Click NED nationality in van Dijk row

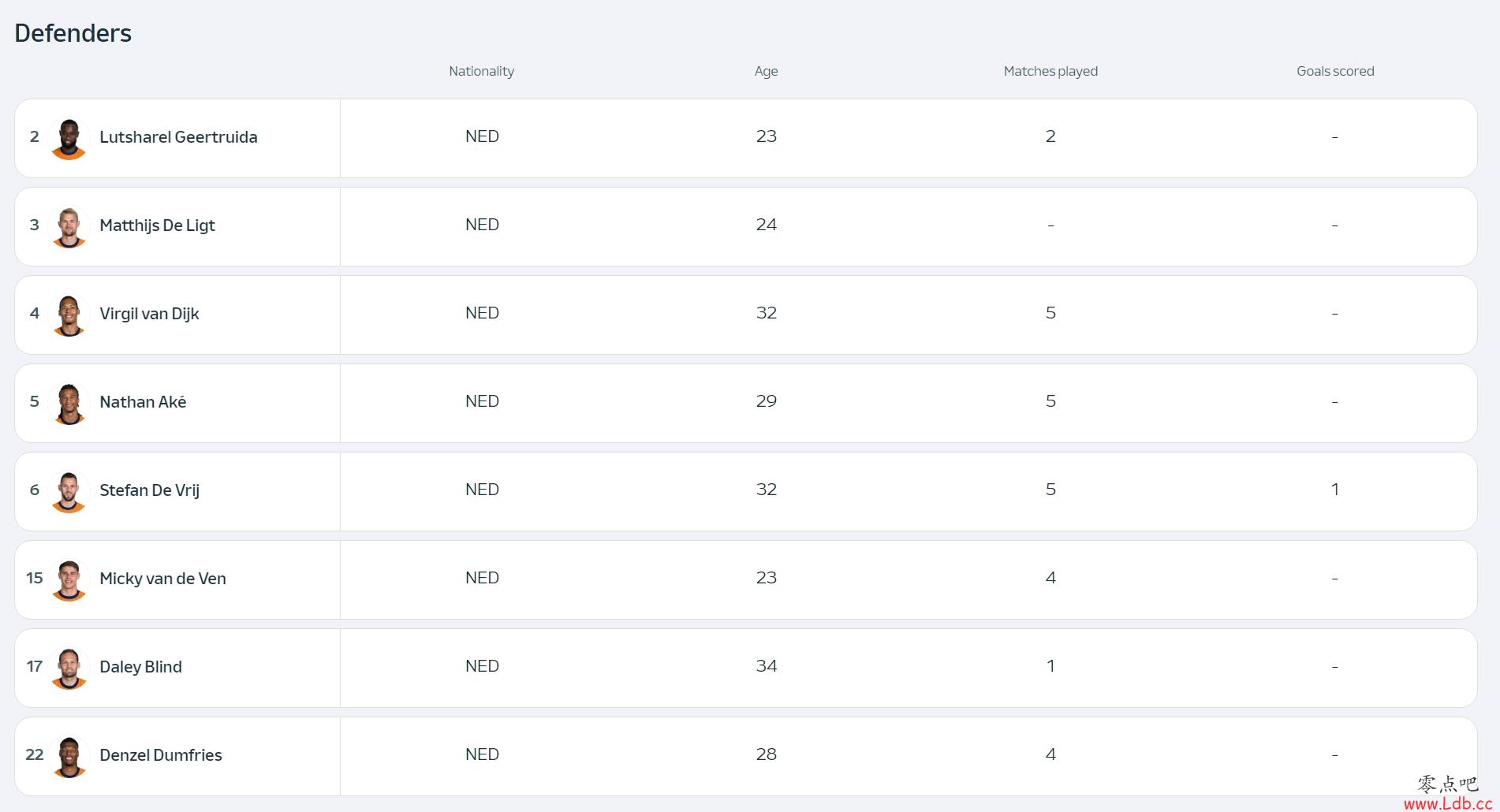(x=482, y=313)
